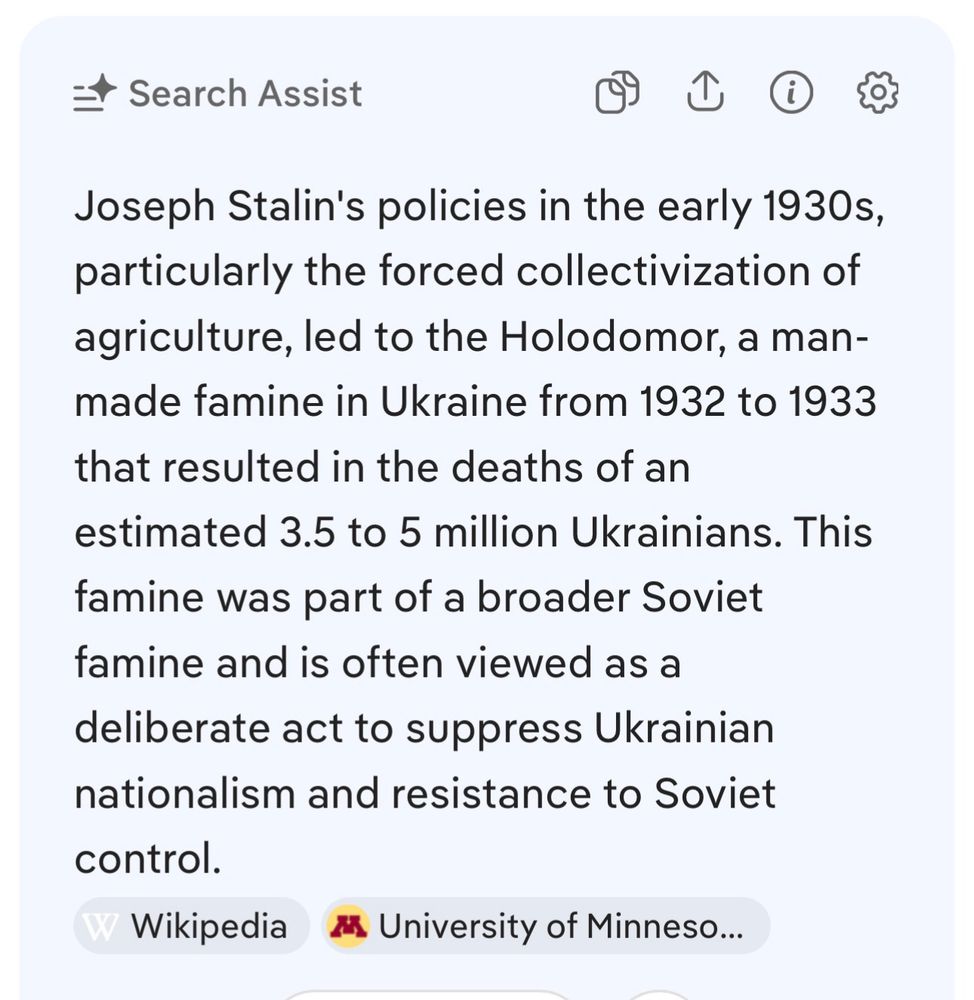
Task: Click the Search Assist title text
Action: coord(246,94)
